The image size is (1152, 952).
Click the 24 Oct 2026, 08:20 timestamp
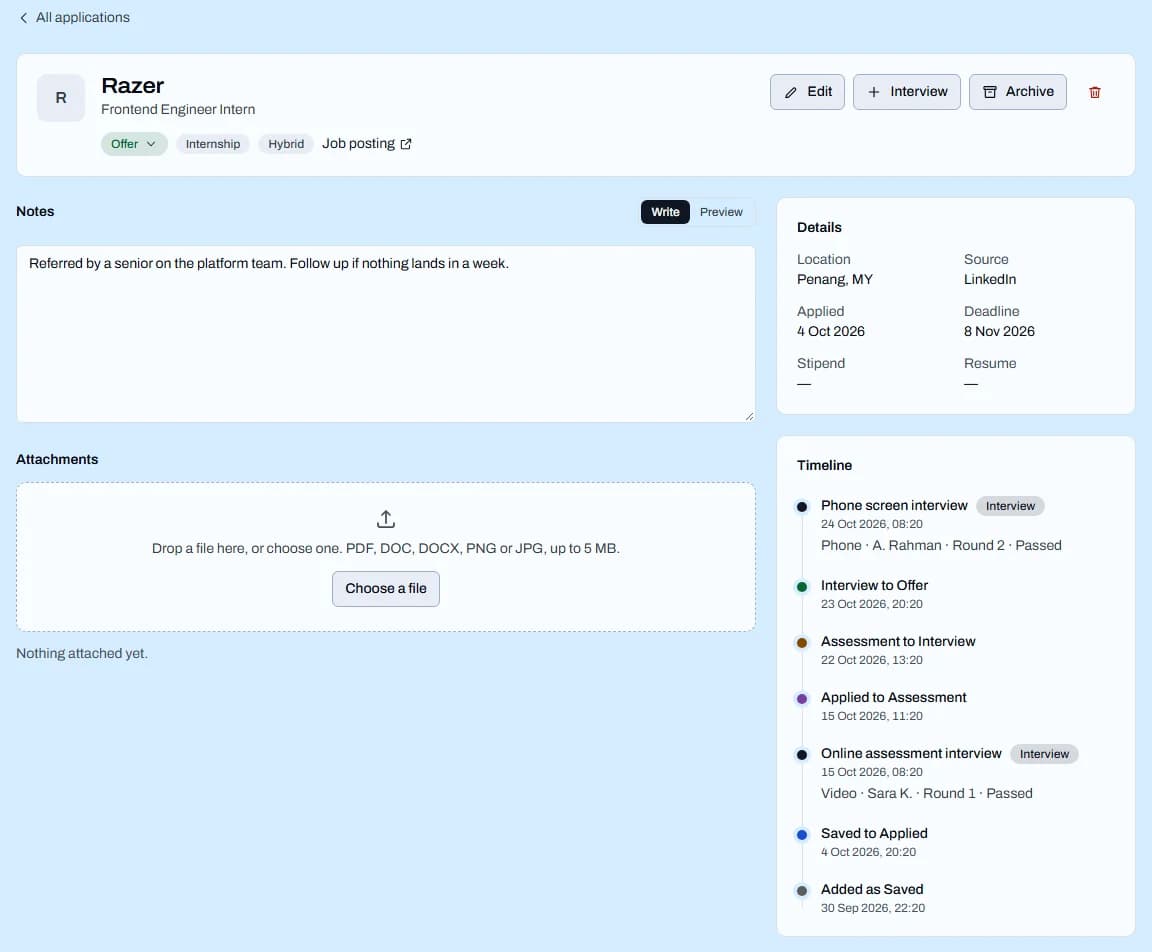click(871, 524)
